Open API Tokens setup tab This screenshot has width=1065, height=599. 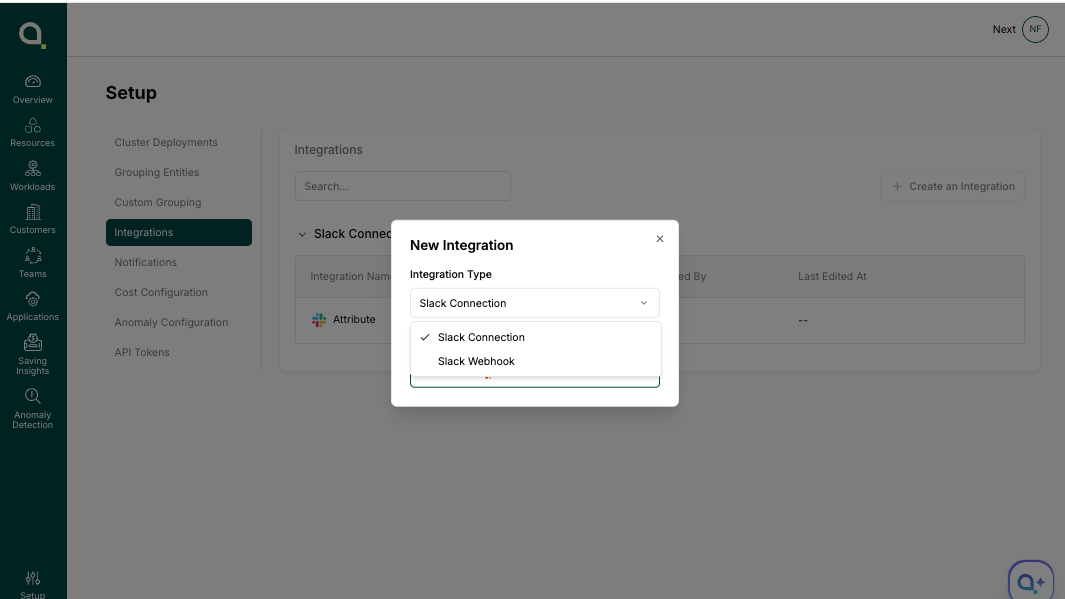point(179,352)
